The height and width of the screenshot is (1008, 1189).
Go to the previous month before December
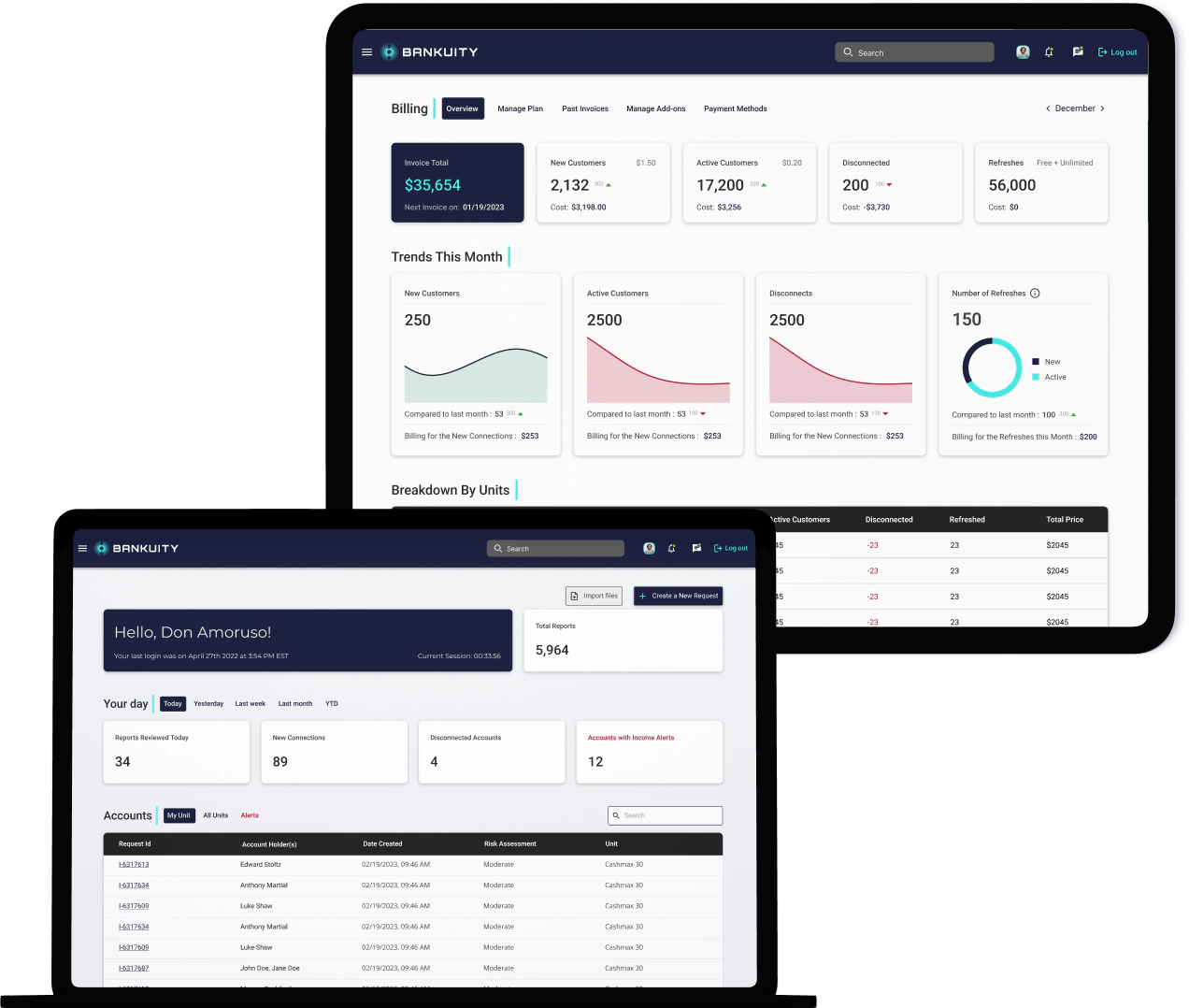pyautogui.click(x=1047, y=108)
